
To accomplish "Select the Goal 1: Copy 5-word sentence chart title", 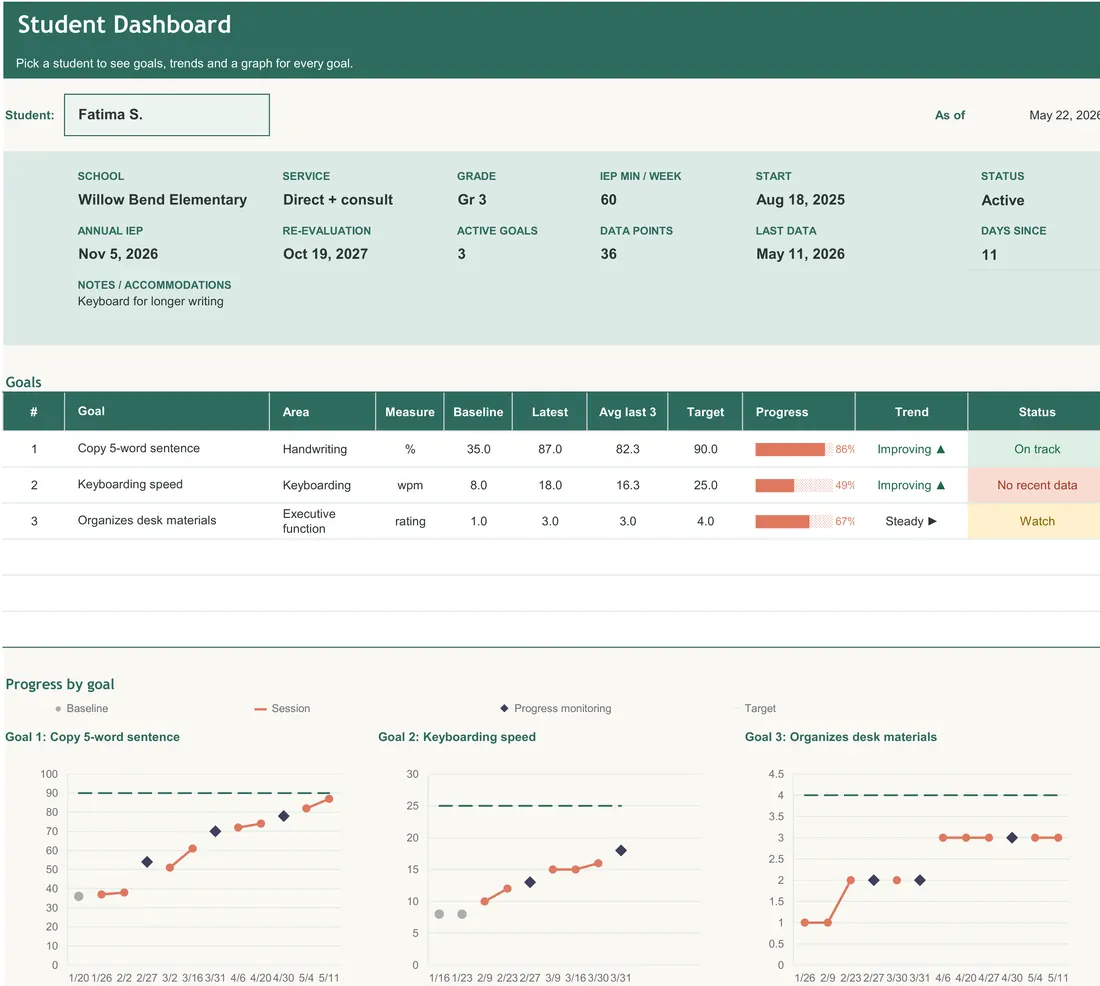I will [92, 737].
